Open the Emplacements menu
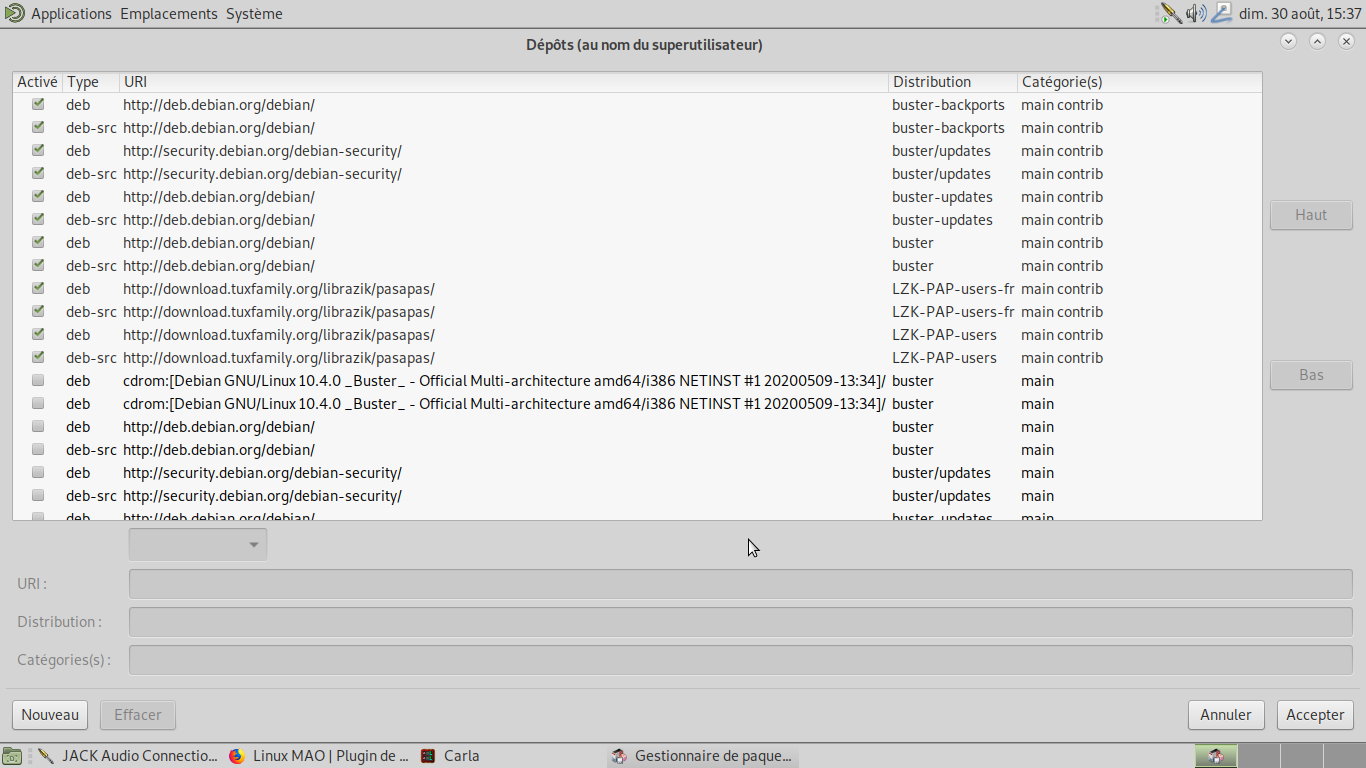The height and width of the screenshot is (768, 1366). [x=168, y=14]
